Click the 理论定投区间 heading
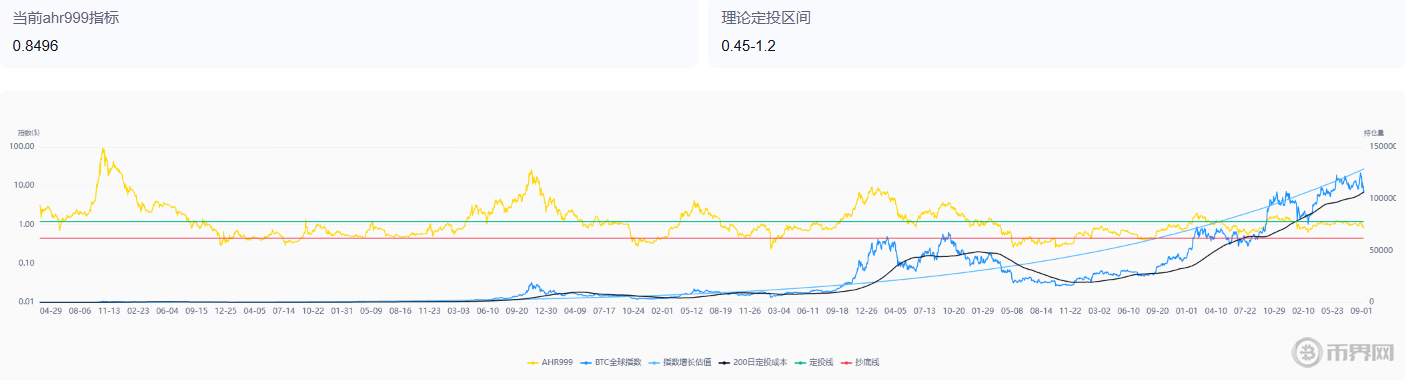Viewport: 1405px width, 380px height. pos(765,17)
